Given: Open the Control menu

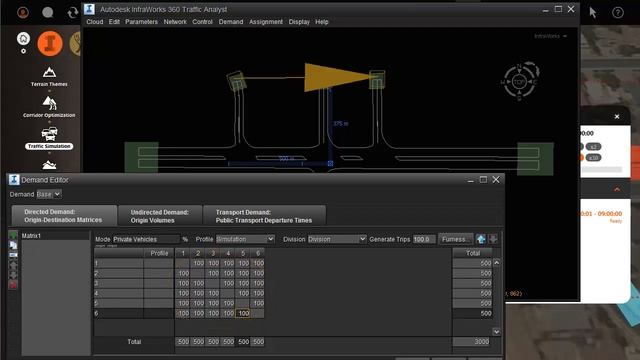Looking at the screenshot, I should tap(202, 22).
